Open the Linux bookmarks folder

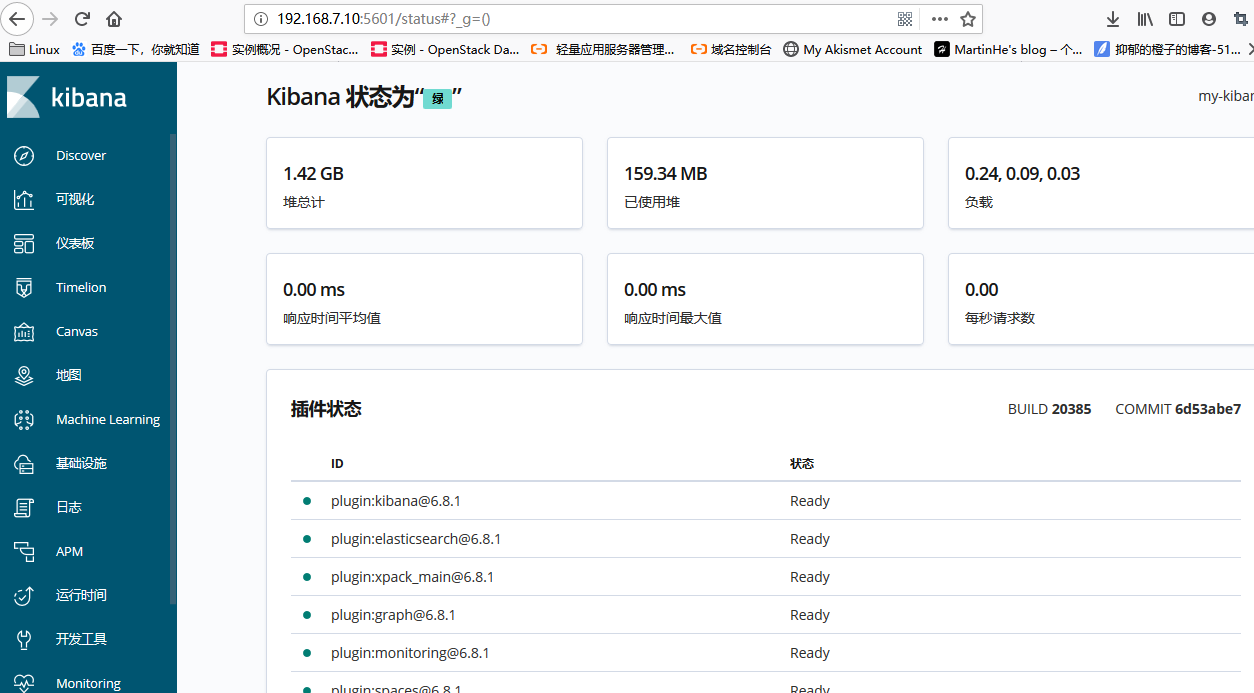coord(34,49)
